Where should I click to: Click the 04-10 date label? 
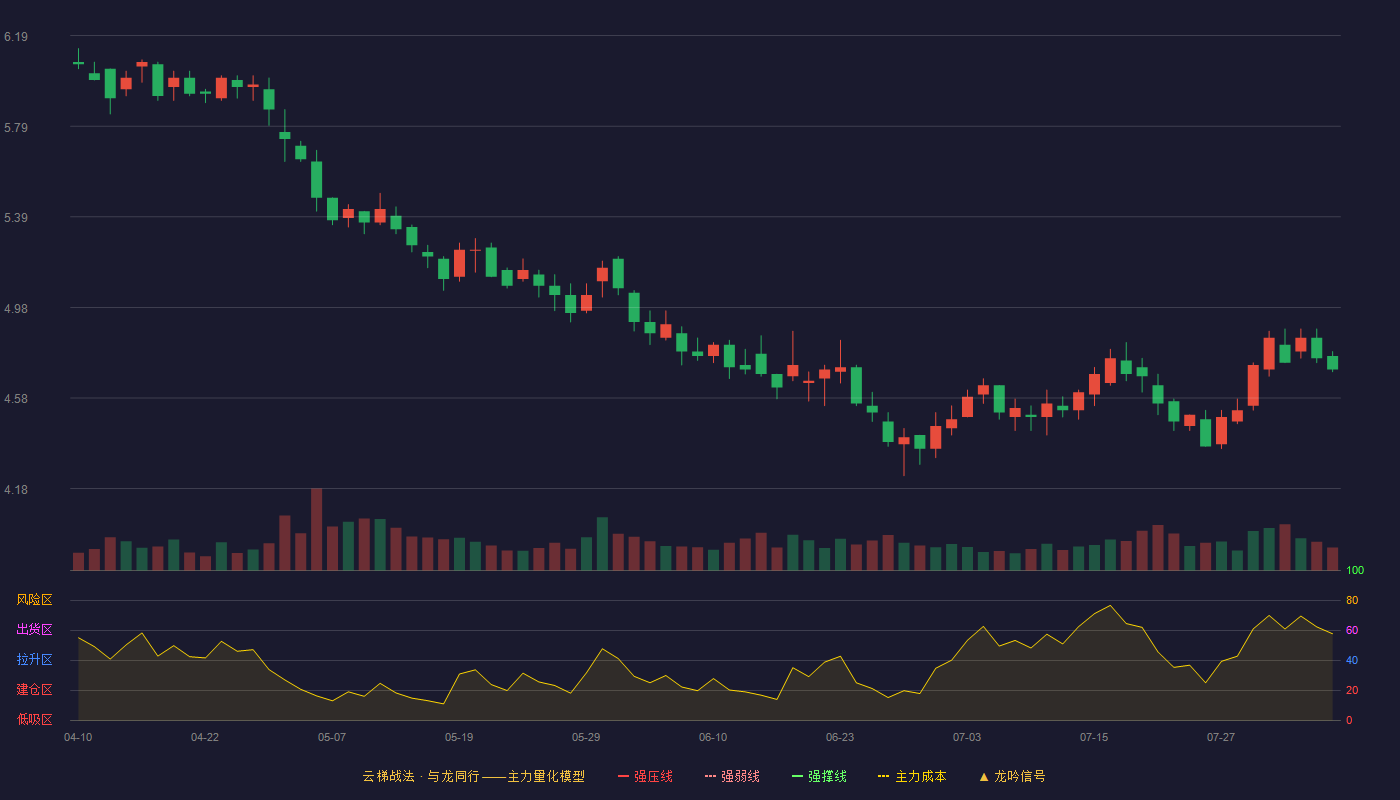(x=78, y=737)
